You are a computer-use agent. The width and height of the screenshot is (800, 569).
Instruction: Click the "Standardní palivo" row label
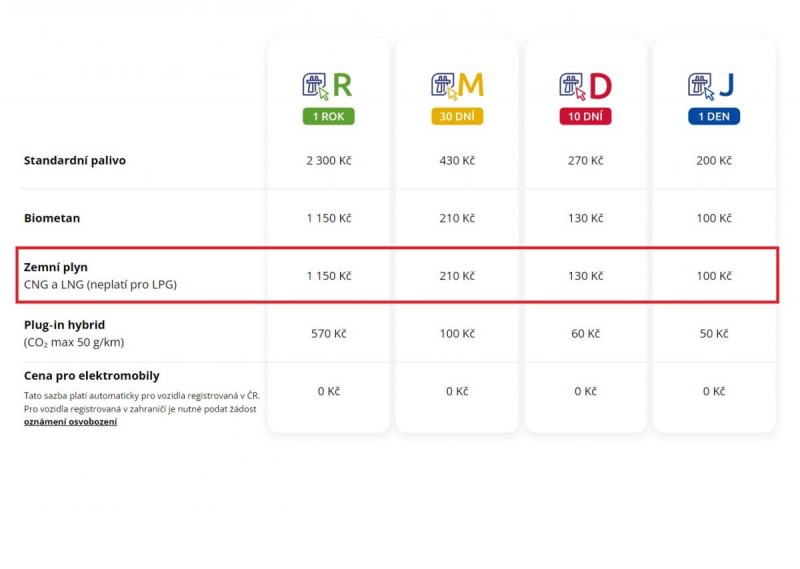[75, 160]
